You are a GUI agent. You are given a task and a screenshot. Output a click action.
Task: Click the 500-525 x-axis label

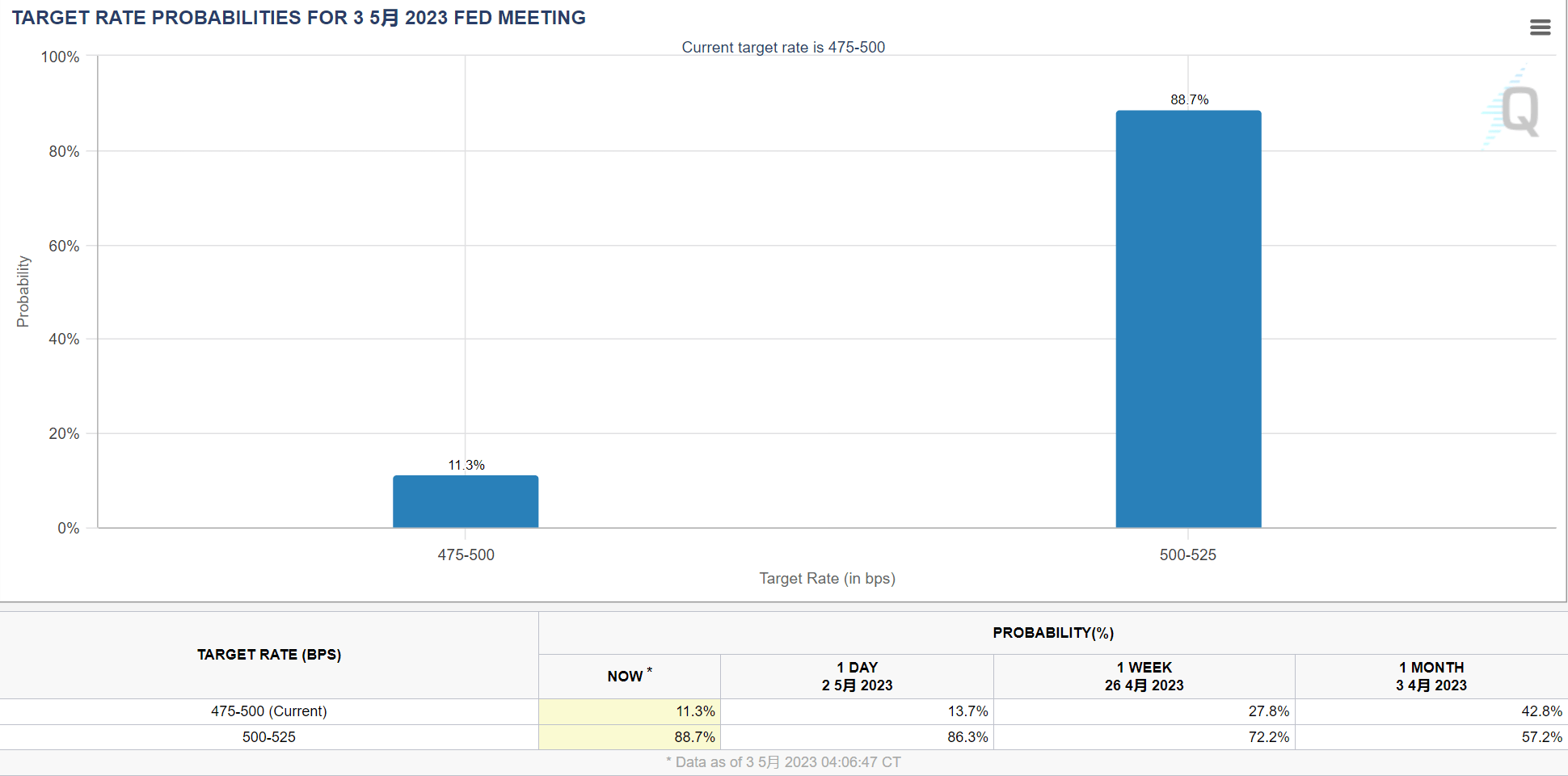pos(1187,555)
